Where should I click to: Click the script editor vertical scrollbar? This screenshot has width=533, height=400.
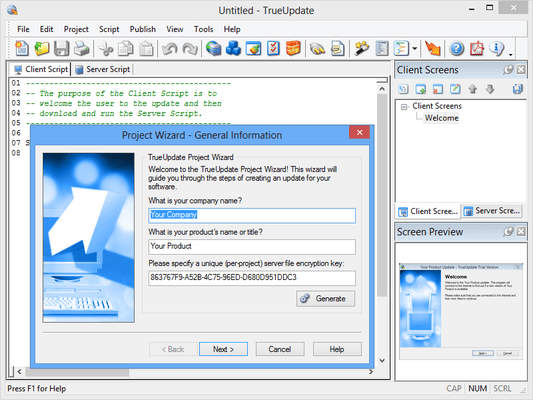click(382, 225)
